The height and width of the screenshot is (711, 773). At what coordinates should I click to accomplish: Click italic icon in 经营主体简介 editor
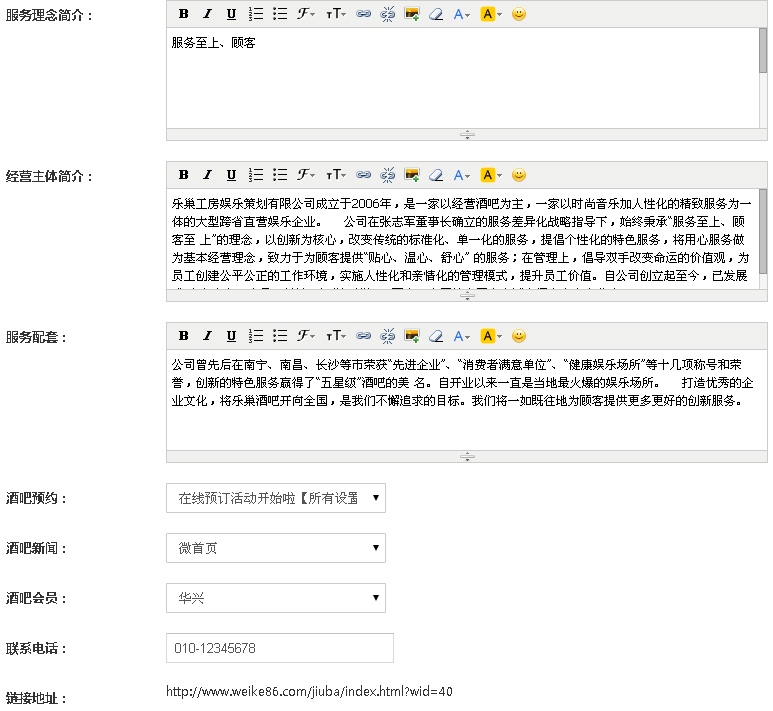pos(207,175)
